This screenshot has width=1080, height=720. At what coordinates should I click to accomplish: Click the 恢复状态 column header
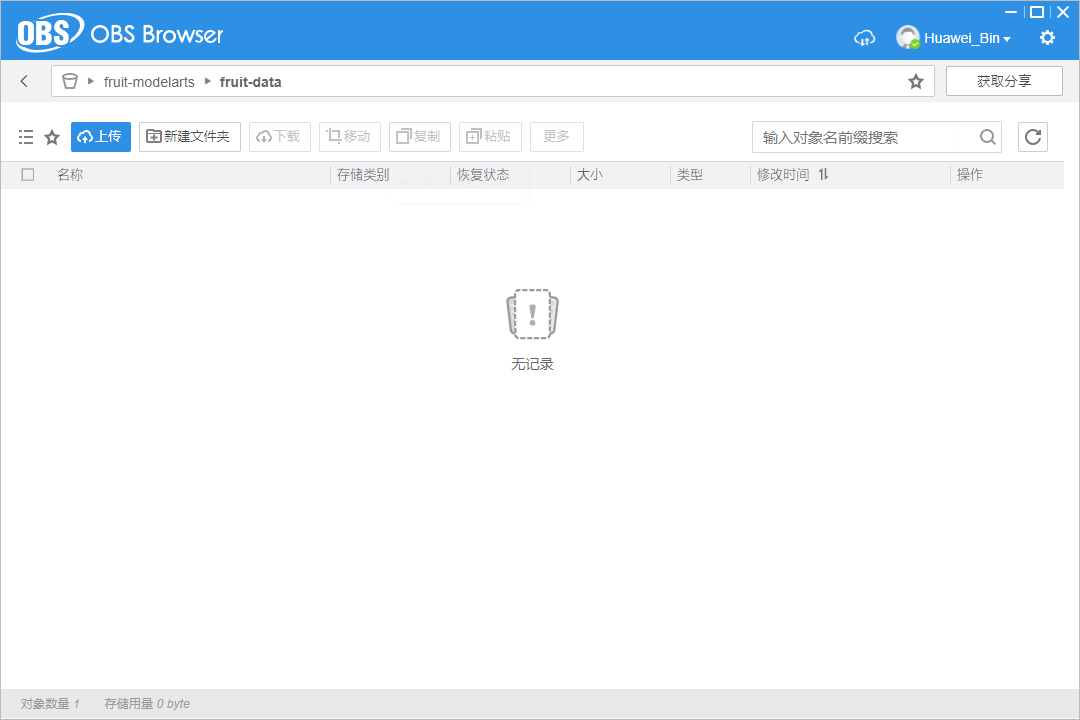(x=484, y=175)
